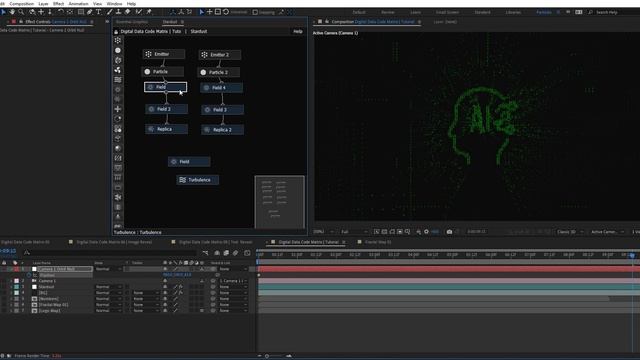Viewport: 640px width, 360px height.
Task: Select the [BG] layer in timeline
Action: [43, 293]
